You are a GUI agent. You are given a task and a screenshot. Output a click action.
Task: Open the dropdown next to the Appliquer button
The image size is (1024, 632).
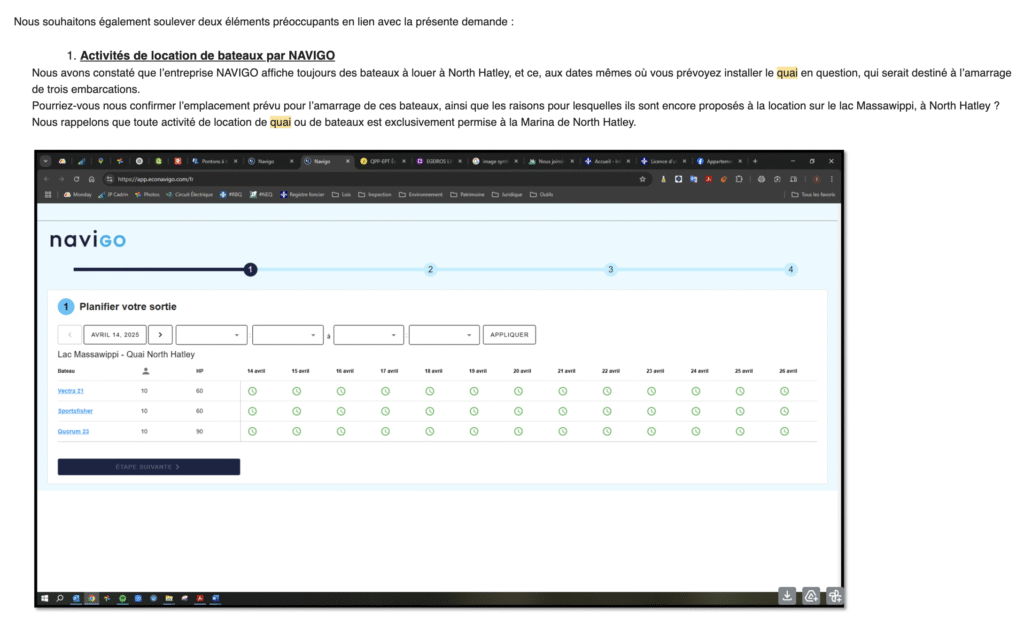coord(444,335)
